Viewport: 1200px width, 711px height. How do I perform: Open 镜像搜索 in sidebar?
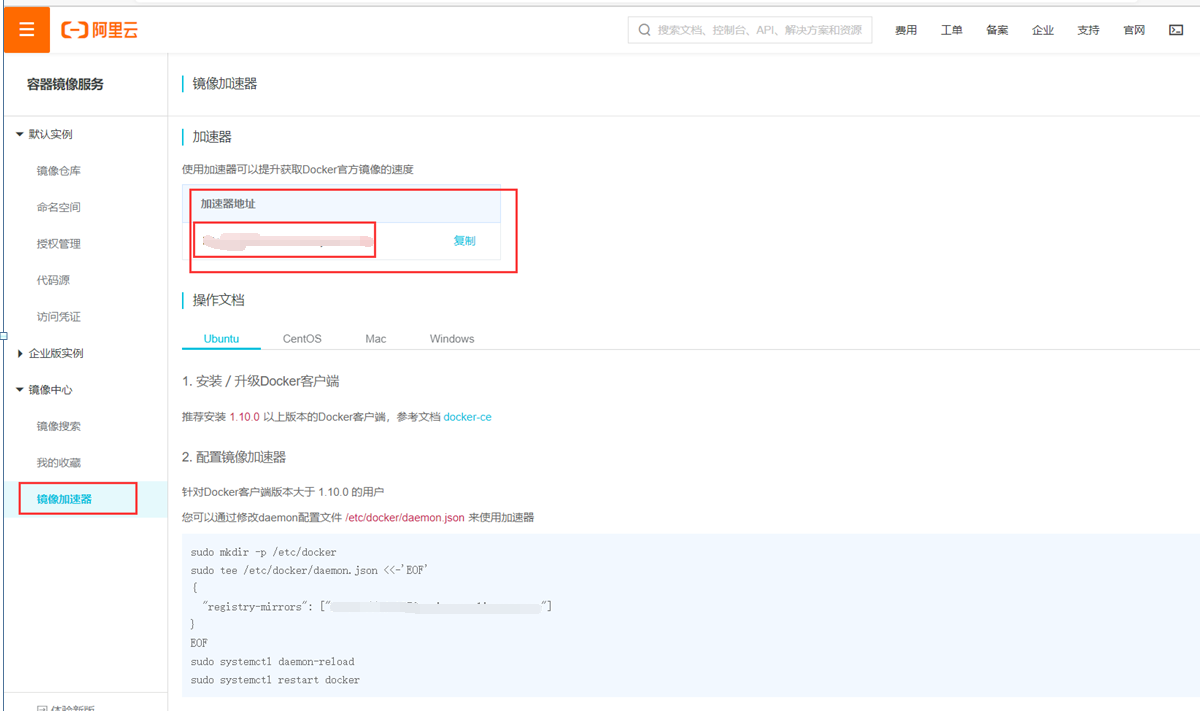(x=59, y=426)
